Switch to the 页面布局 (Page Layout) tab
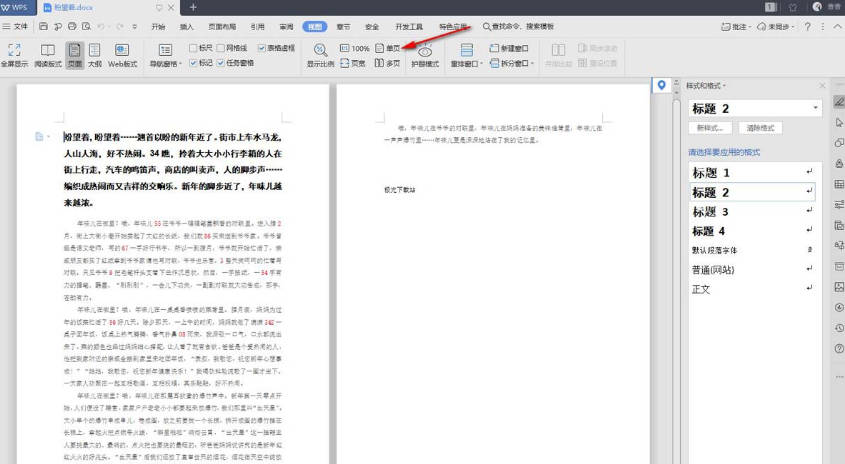This screenshot has height=464, width=845. [x=222, y=26]
